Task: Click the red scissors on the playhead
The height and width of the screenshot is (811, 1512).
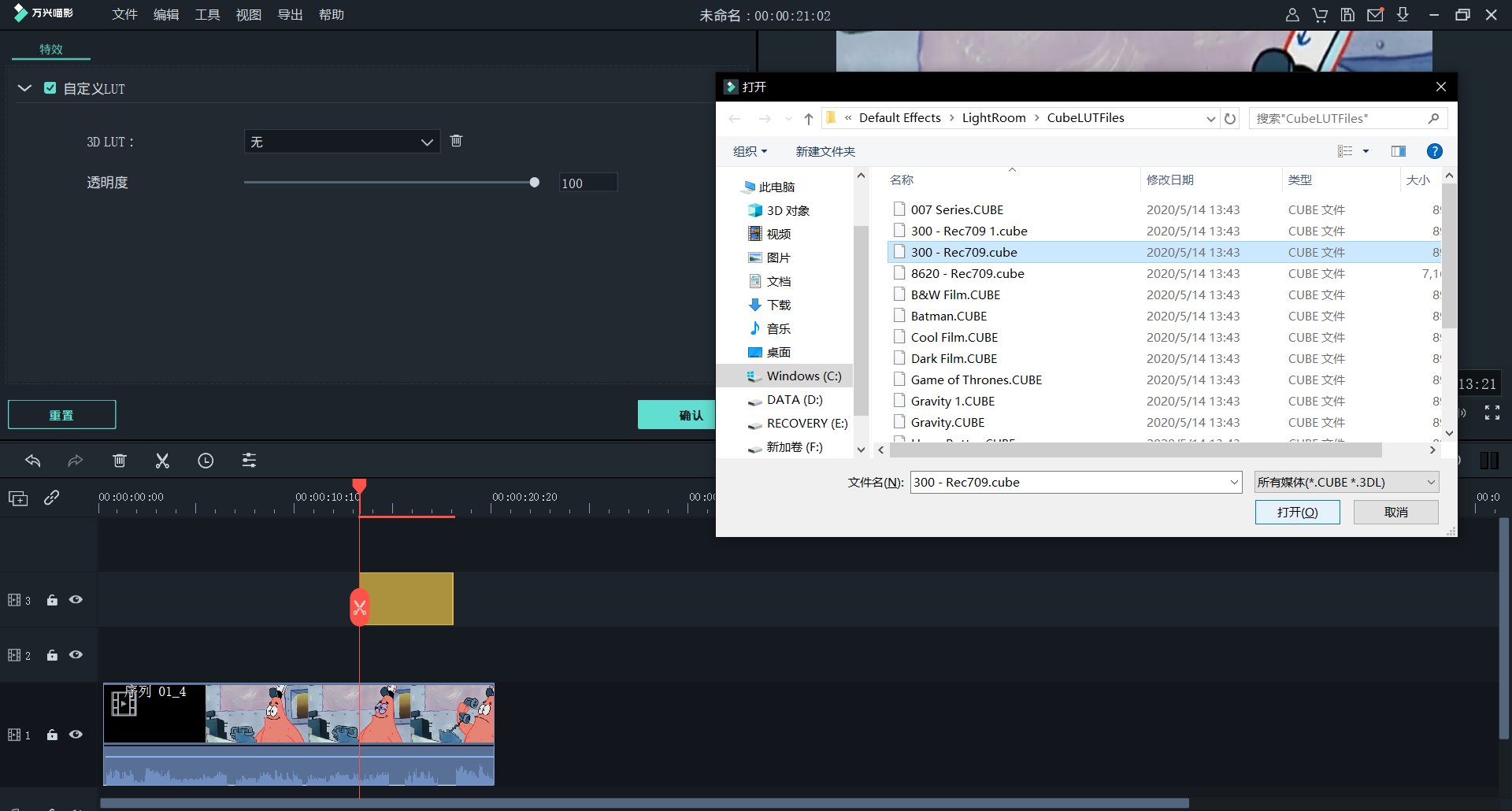Action: tap(360, 607)
